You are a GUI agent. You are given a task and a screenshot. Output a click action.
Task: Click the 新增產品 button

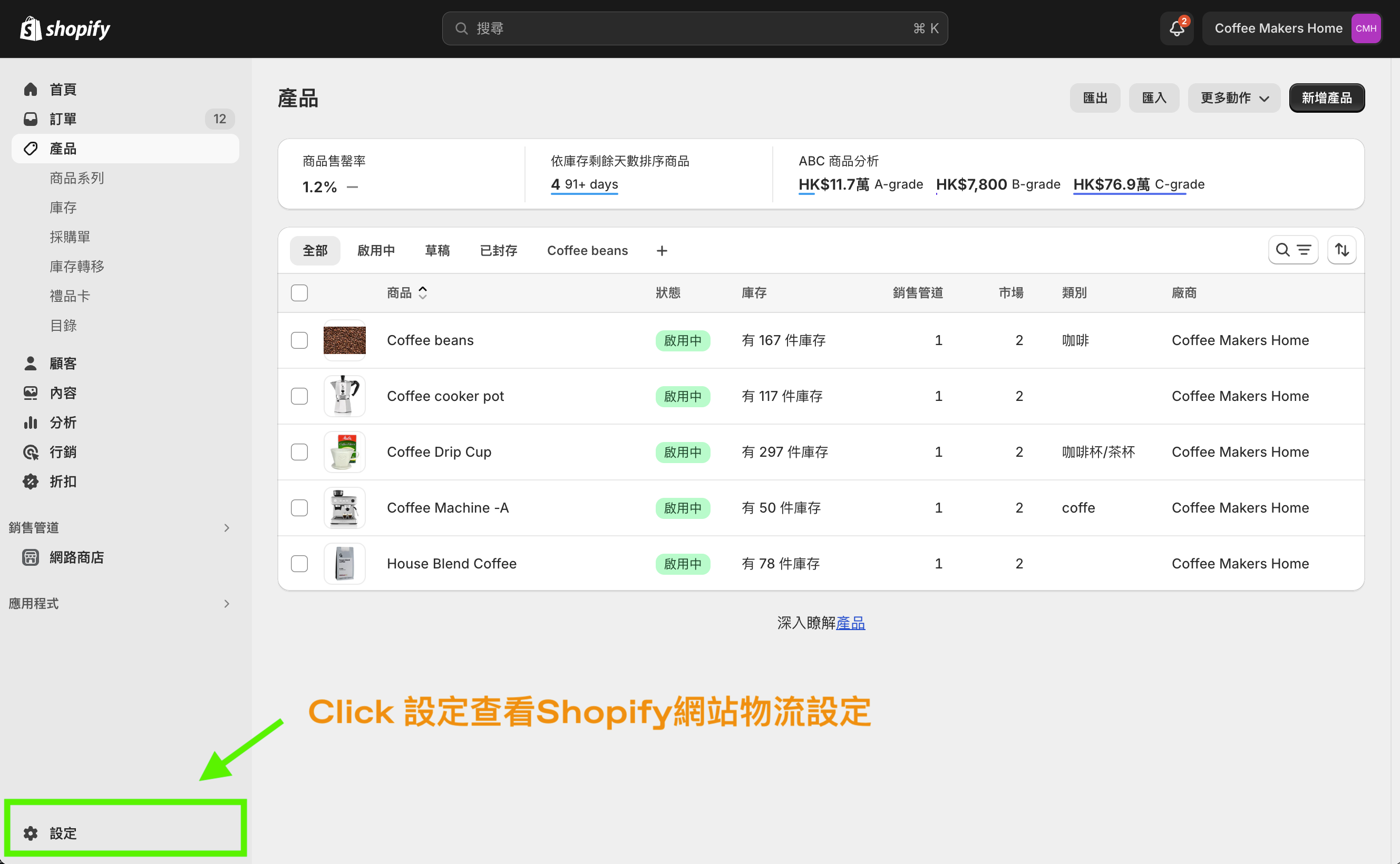(x=1327, y=97)
